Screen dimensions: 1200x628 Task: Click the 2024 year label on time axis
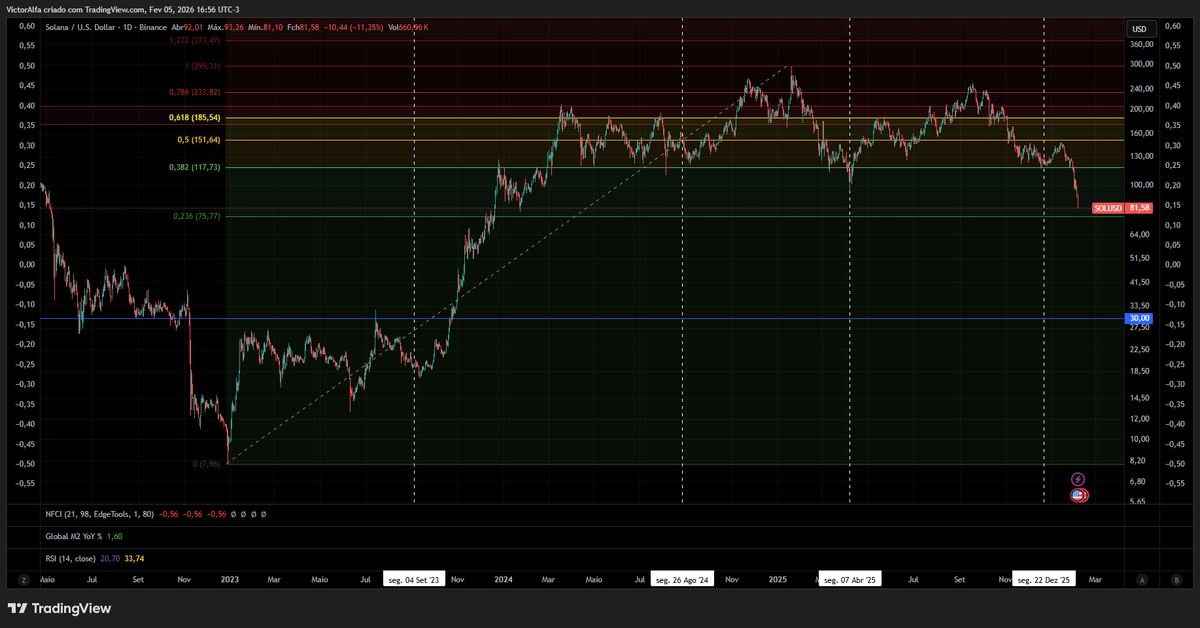(503, 579)
